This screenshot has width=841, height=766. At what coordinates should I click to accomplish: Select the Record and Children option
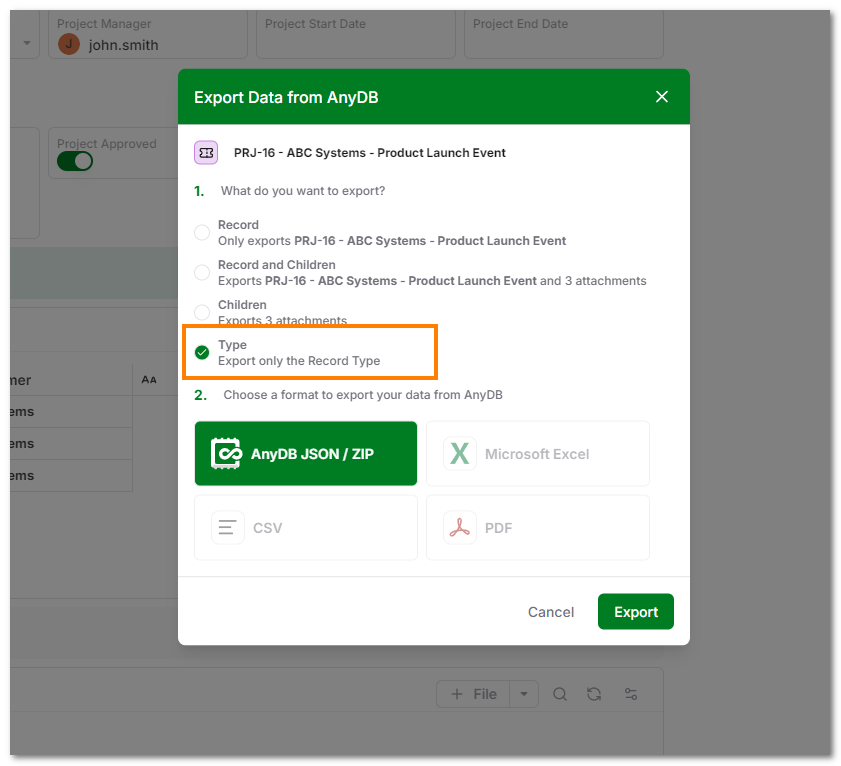[202, 272]
